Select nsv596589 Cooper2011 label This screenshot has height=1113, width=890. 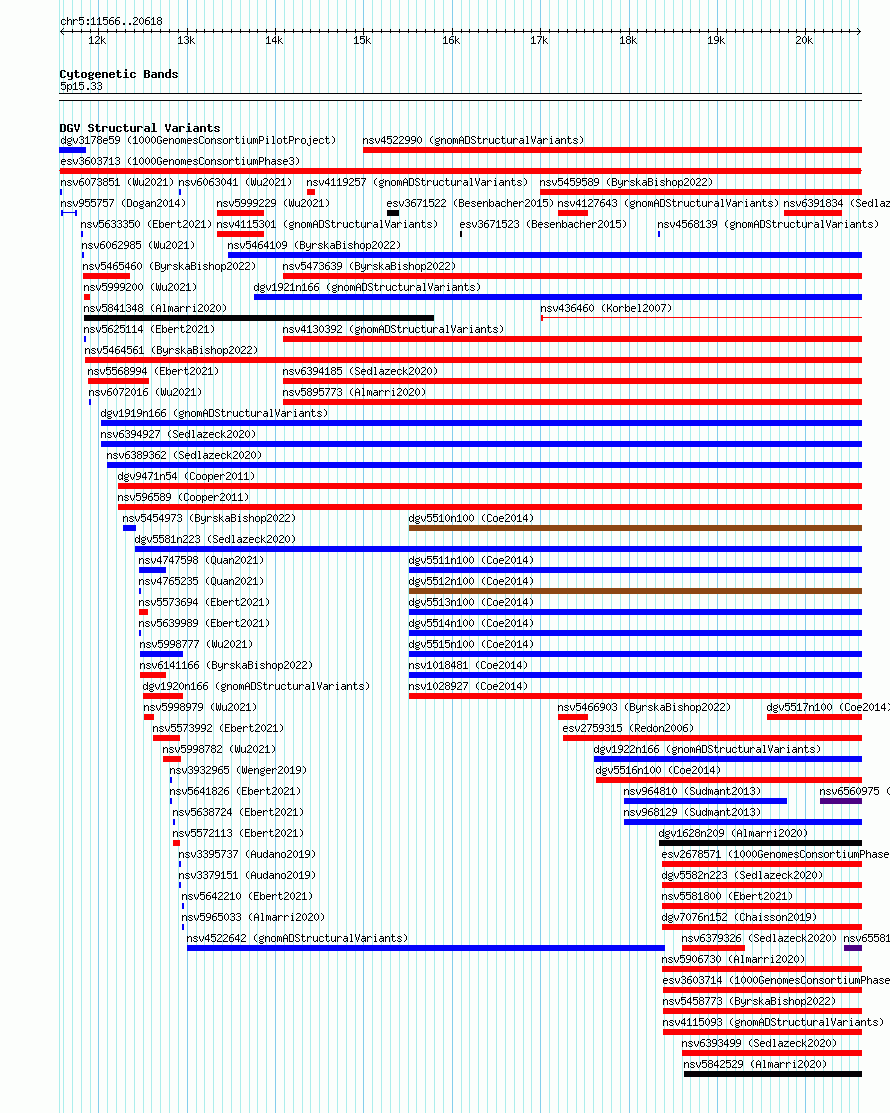click(x=183, y=498)
